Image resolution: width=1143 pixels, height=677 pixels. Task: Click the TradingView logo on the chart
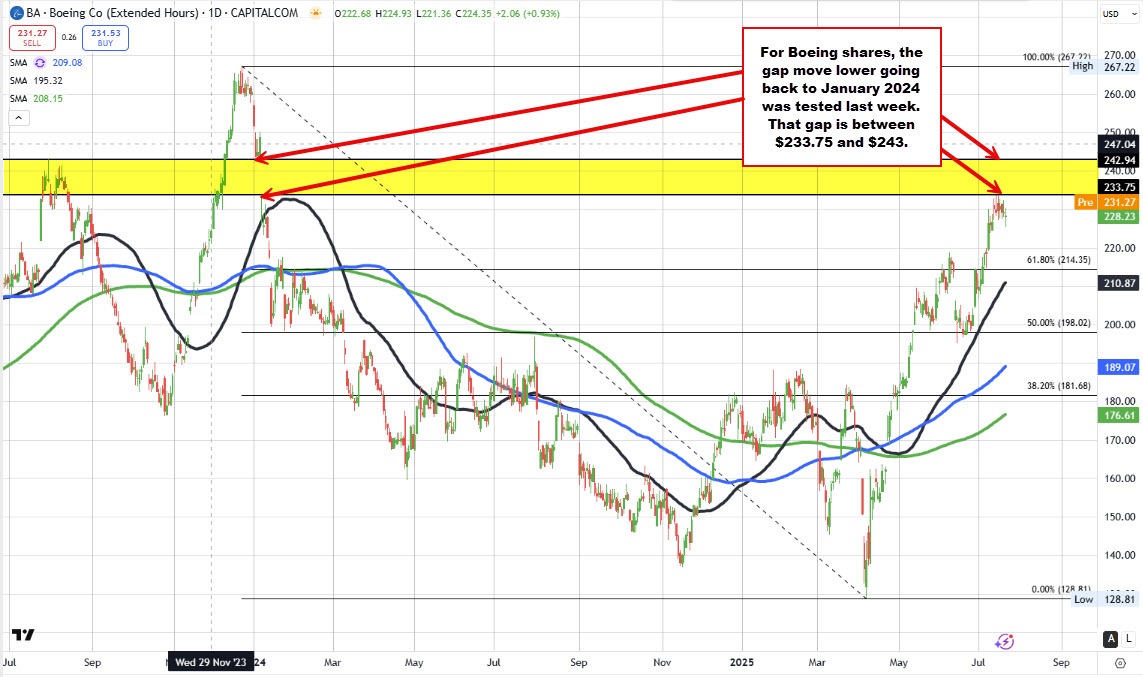coord(23,635)
